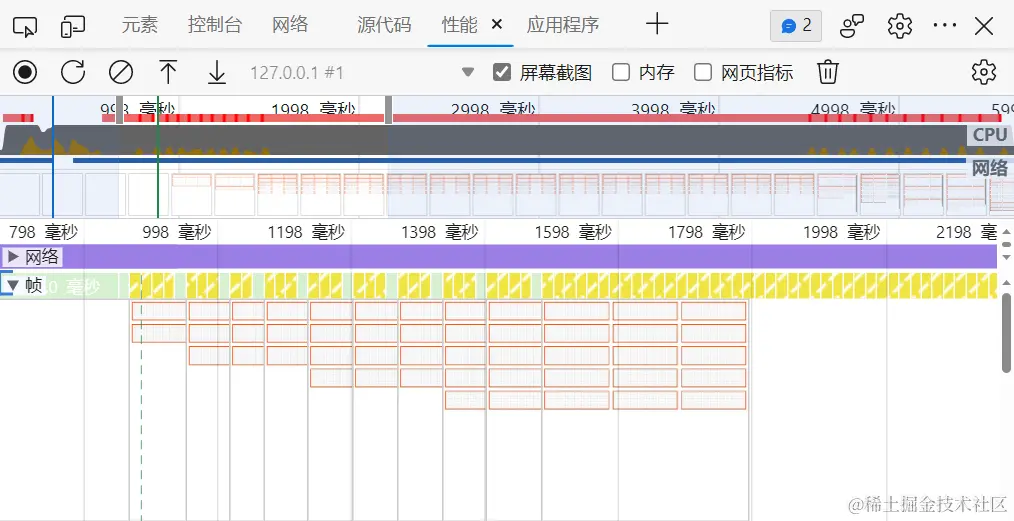This screenshot has height=521, width=1014.
Task: Clear the performance recording
Action: click(x=121, y=72)
